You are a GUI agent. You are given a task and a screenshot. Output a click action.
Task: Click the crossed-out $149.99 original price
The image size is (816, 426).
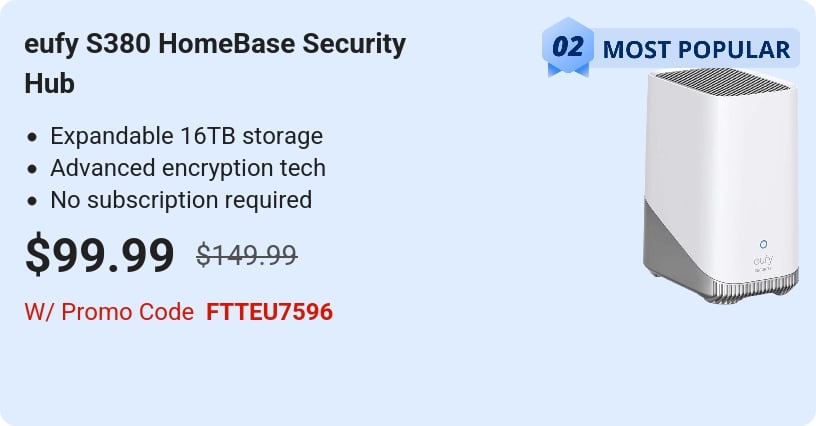tap(247, 255)
